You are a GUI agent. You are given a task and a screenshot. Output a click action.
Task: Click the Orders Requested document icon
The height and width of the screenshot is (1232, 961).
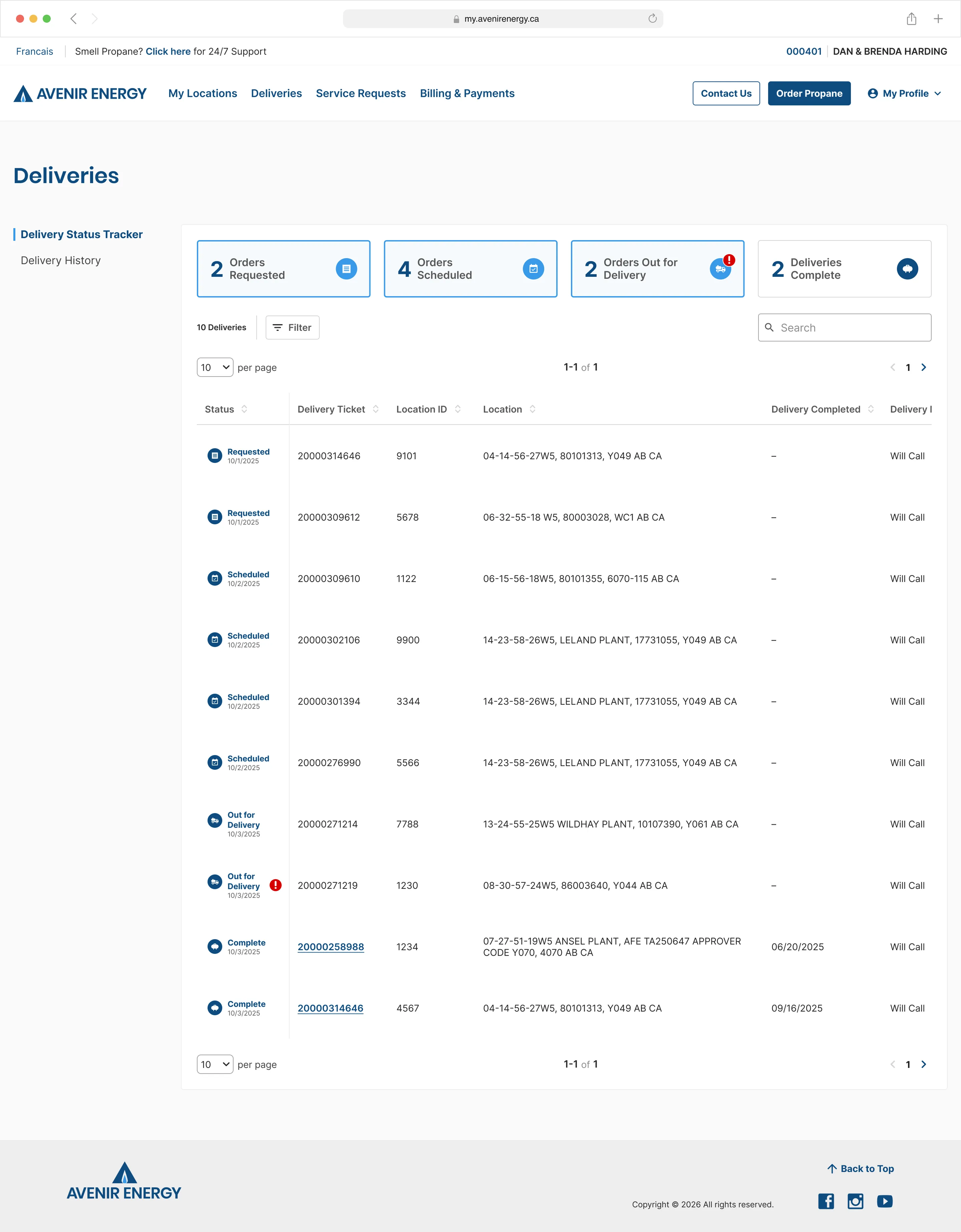click(346, 269)
